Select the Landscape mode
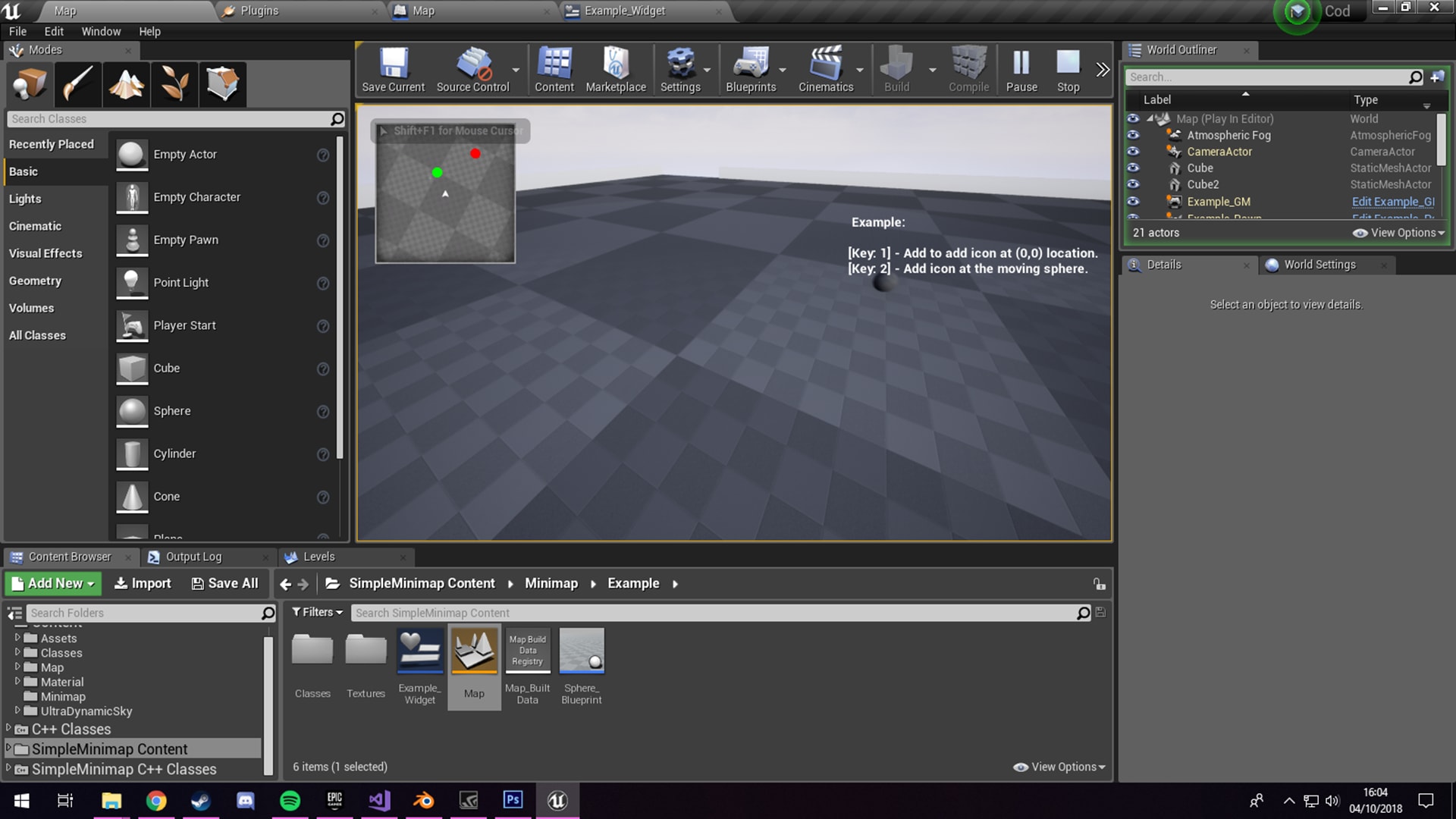1456x819 pixels. [x=126, y=84]
